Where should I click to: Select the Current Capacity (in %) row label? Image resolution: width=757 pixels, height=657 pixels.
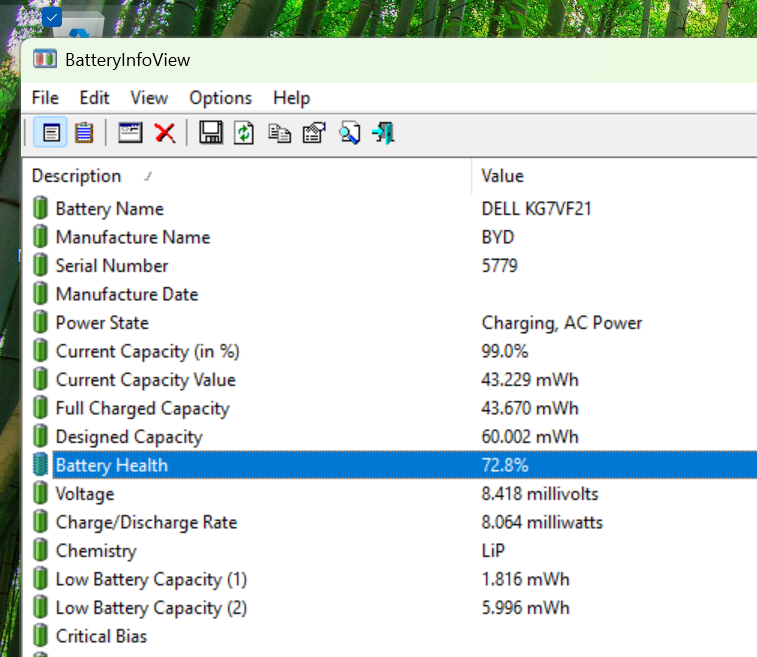[147, 351]
